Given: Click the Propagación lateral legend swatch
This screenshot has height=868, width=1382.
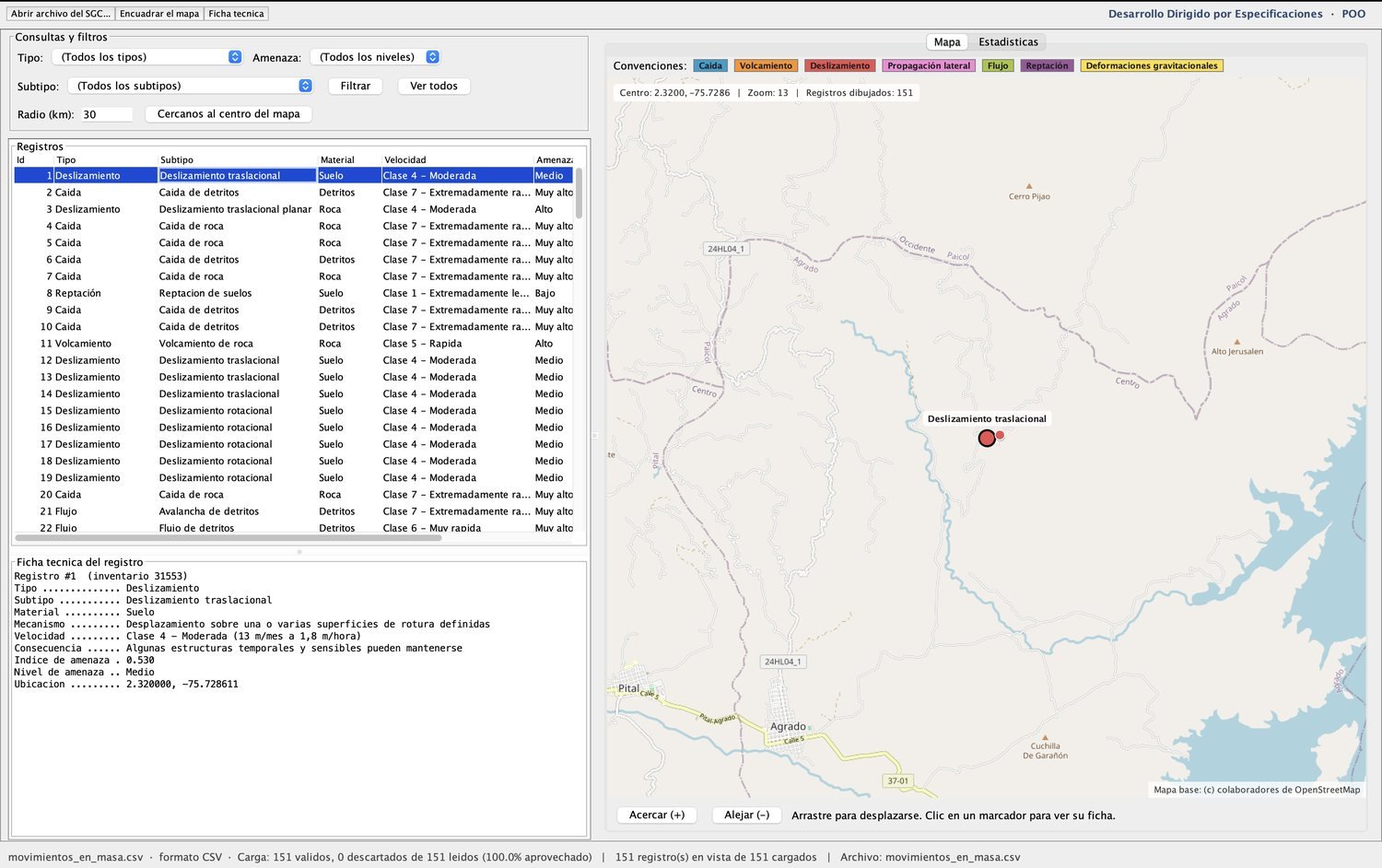Looking at the screenshot, I should (x=929, y=65).
